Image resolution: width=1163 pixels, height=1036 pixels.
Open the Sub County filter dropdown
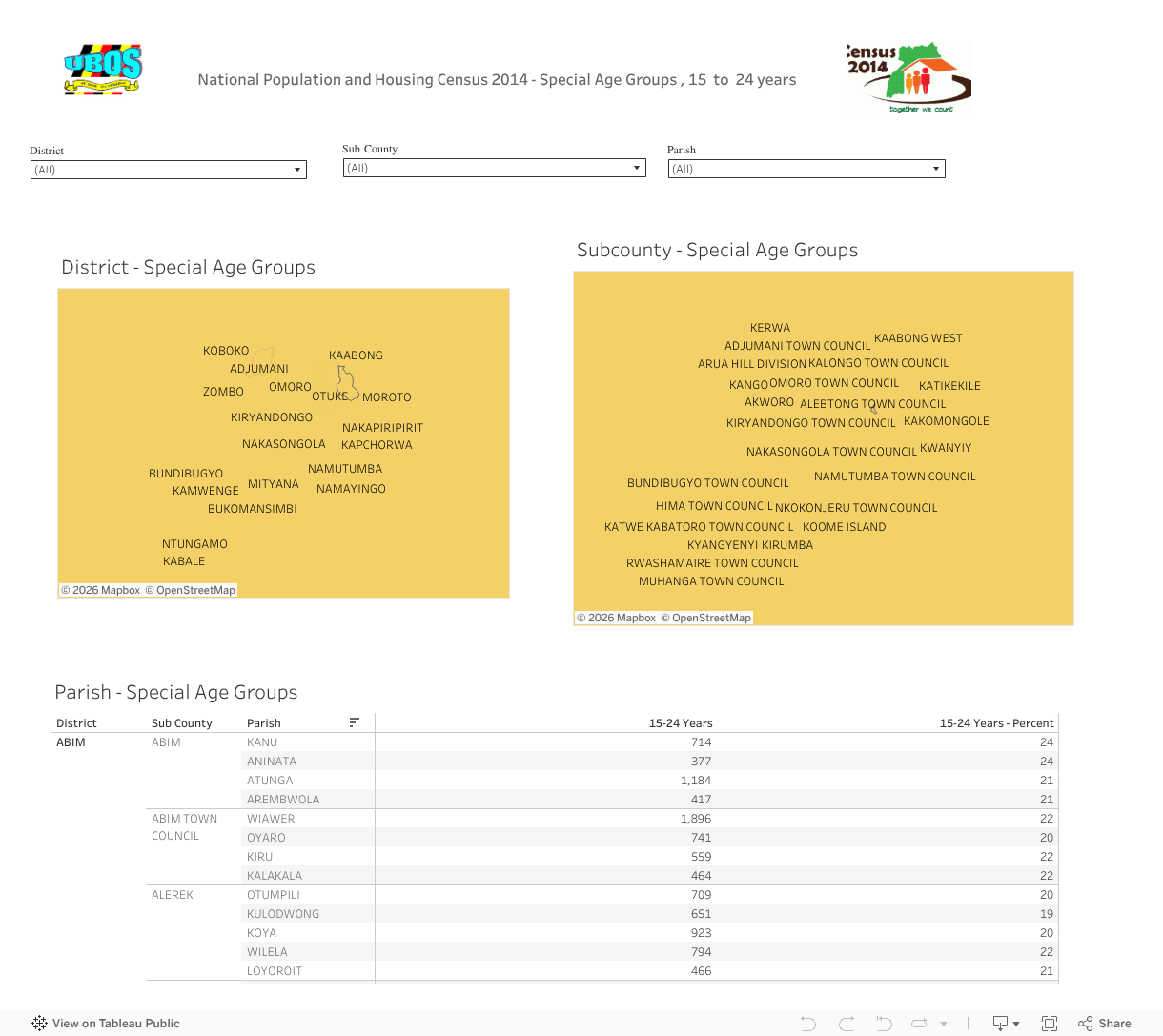(x=495, y=168)
